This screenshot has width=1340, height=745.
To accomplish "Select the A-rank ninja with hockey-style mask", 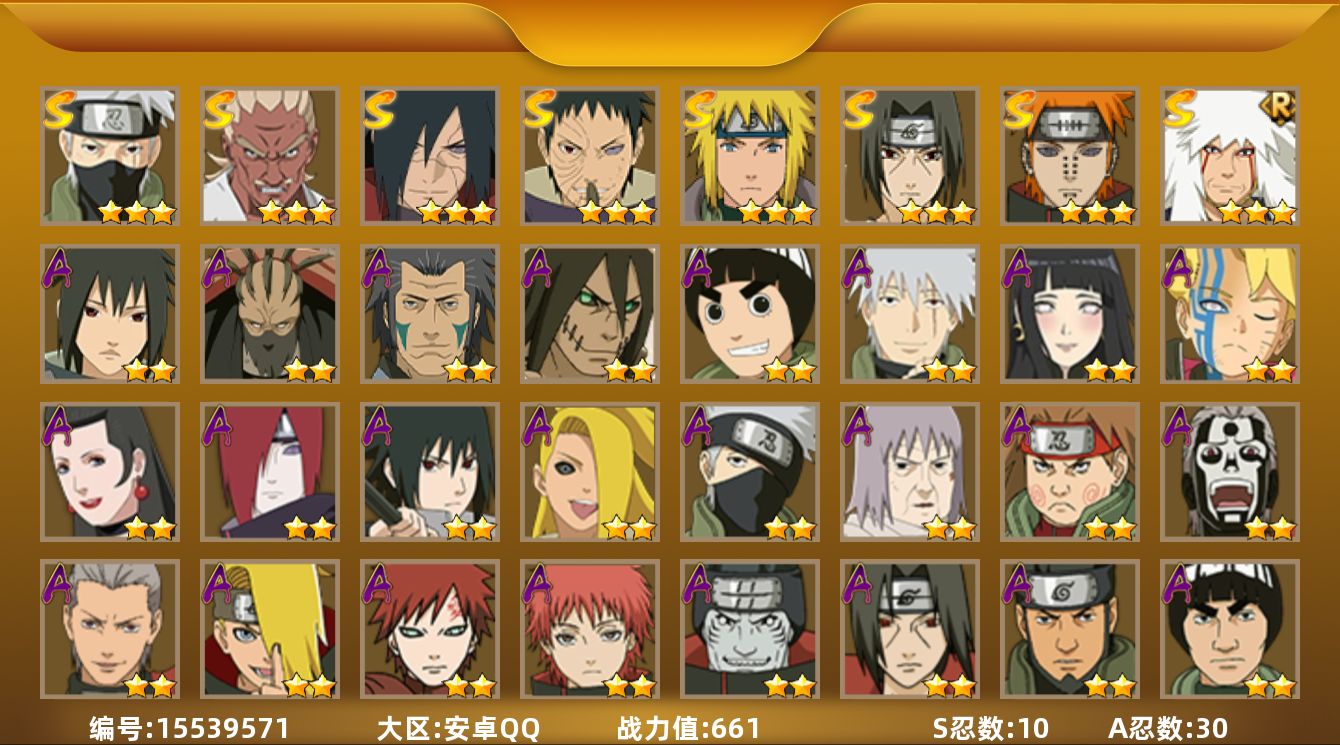I will [x=1230, y=472].
